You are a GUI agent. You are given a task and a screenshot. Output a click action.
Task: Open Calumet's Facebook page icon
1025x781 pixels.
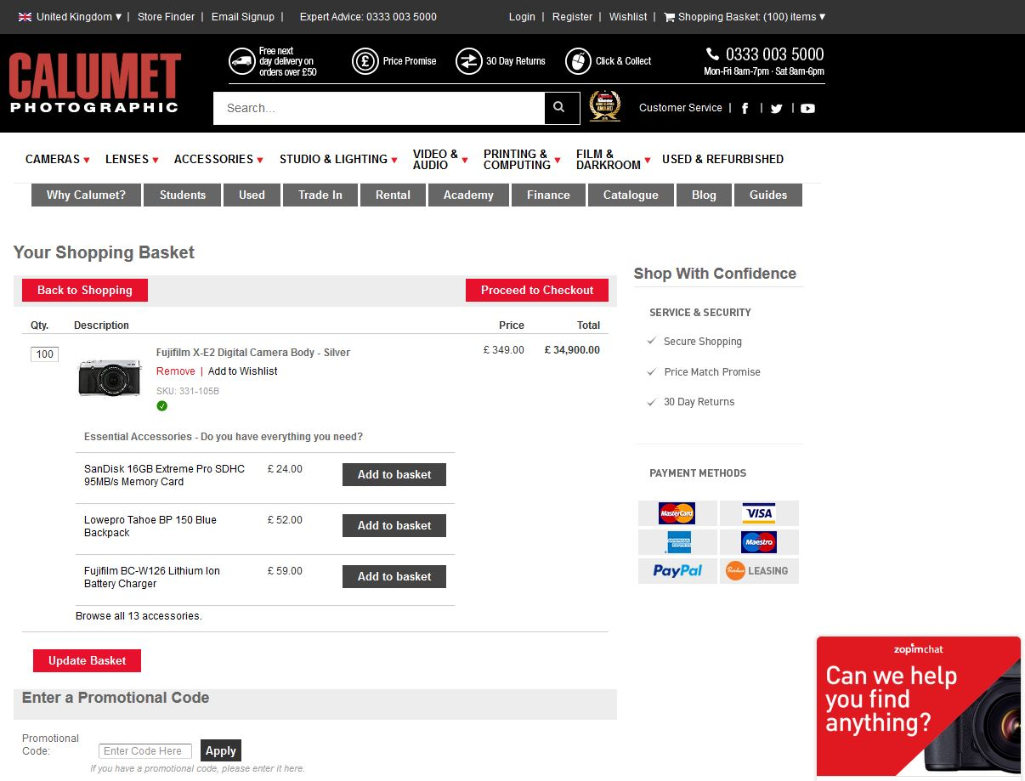pos(745,108)
